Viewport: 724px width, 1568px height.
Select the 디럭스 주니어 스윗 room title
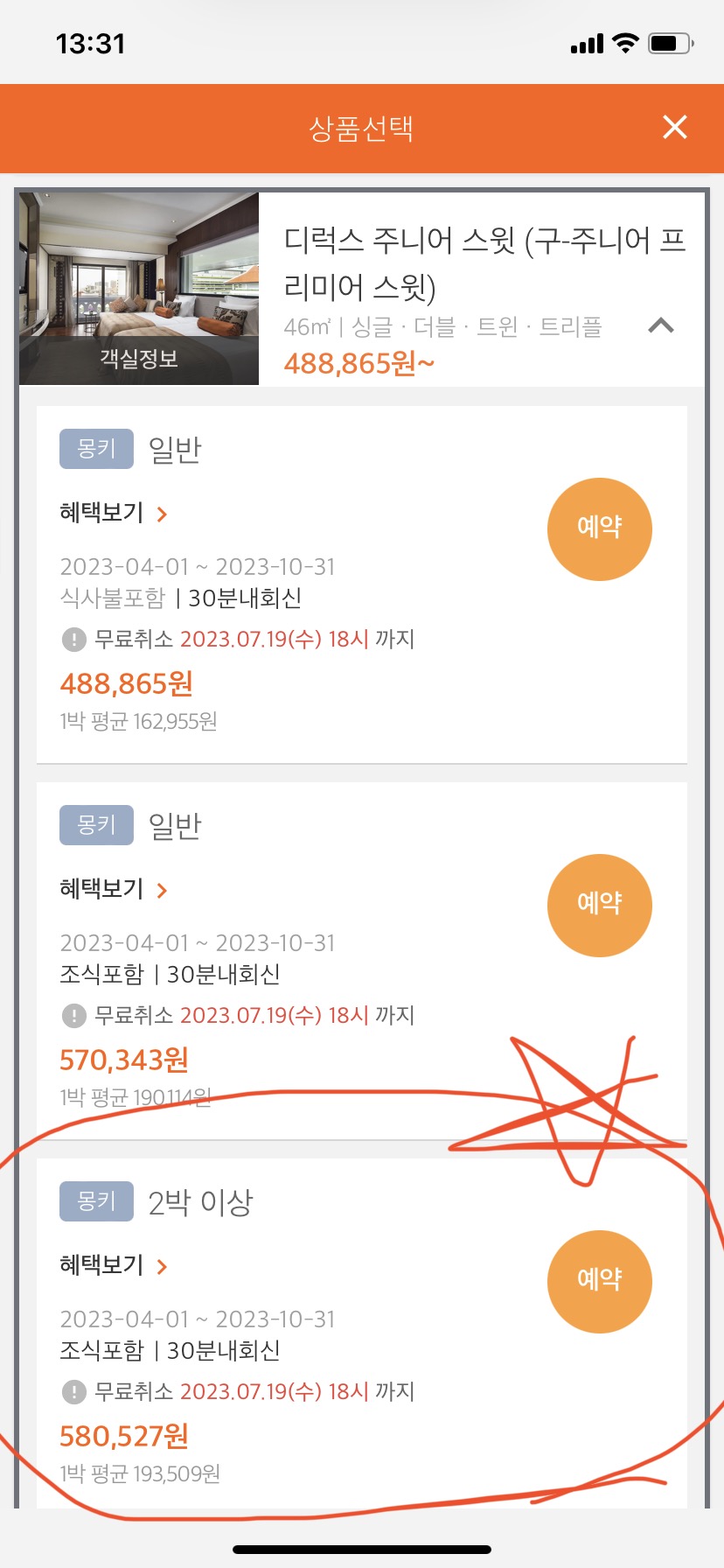(x=485, y=262)
